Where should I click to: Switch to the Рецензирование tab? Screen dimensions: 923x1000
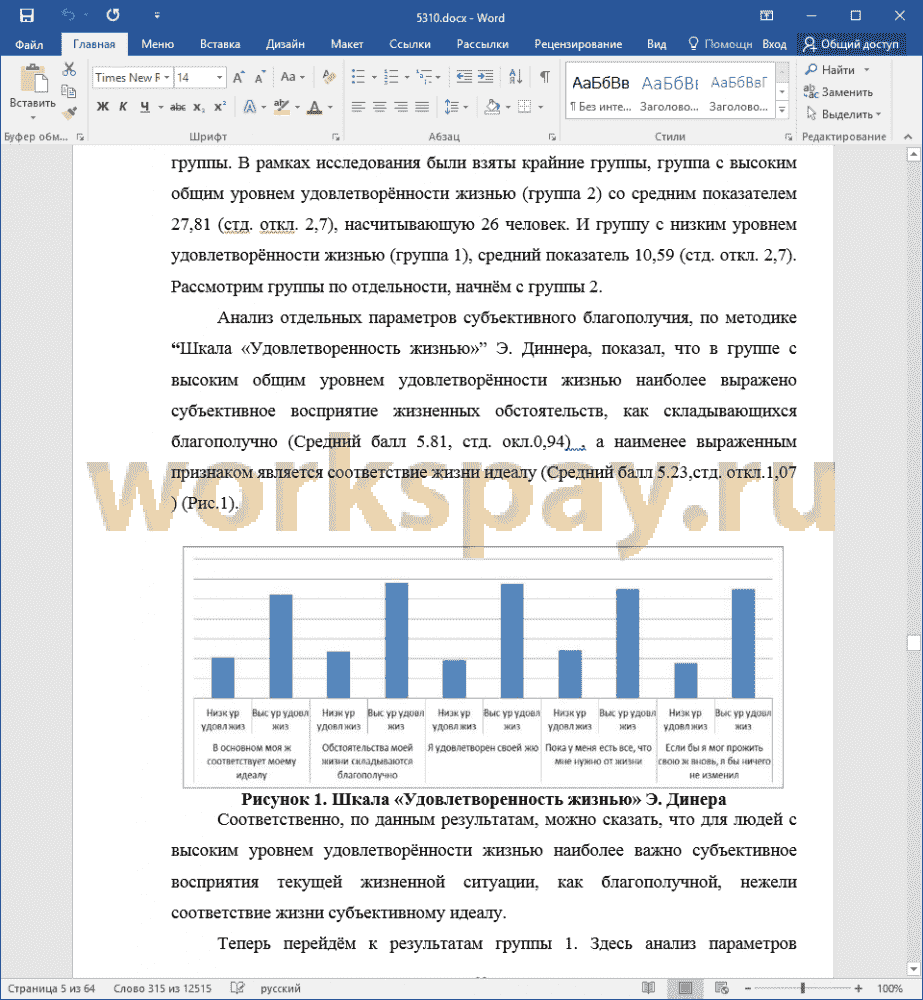578,44
